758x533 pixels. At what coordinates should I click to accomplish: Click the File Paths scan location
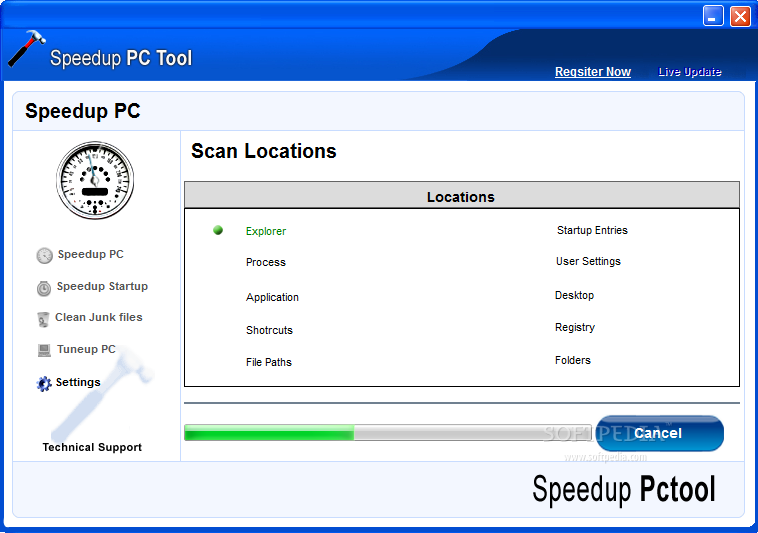pos(269,362)
